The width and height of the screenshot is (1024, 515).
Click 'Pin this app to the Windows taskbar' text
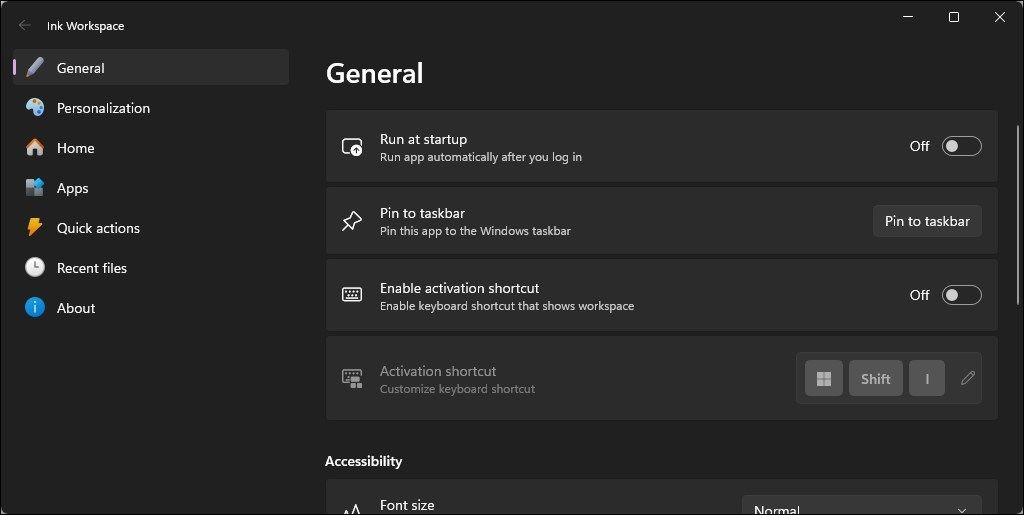(x=475, y=231)
